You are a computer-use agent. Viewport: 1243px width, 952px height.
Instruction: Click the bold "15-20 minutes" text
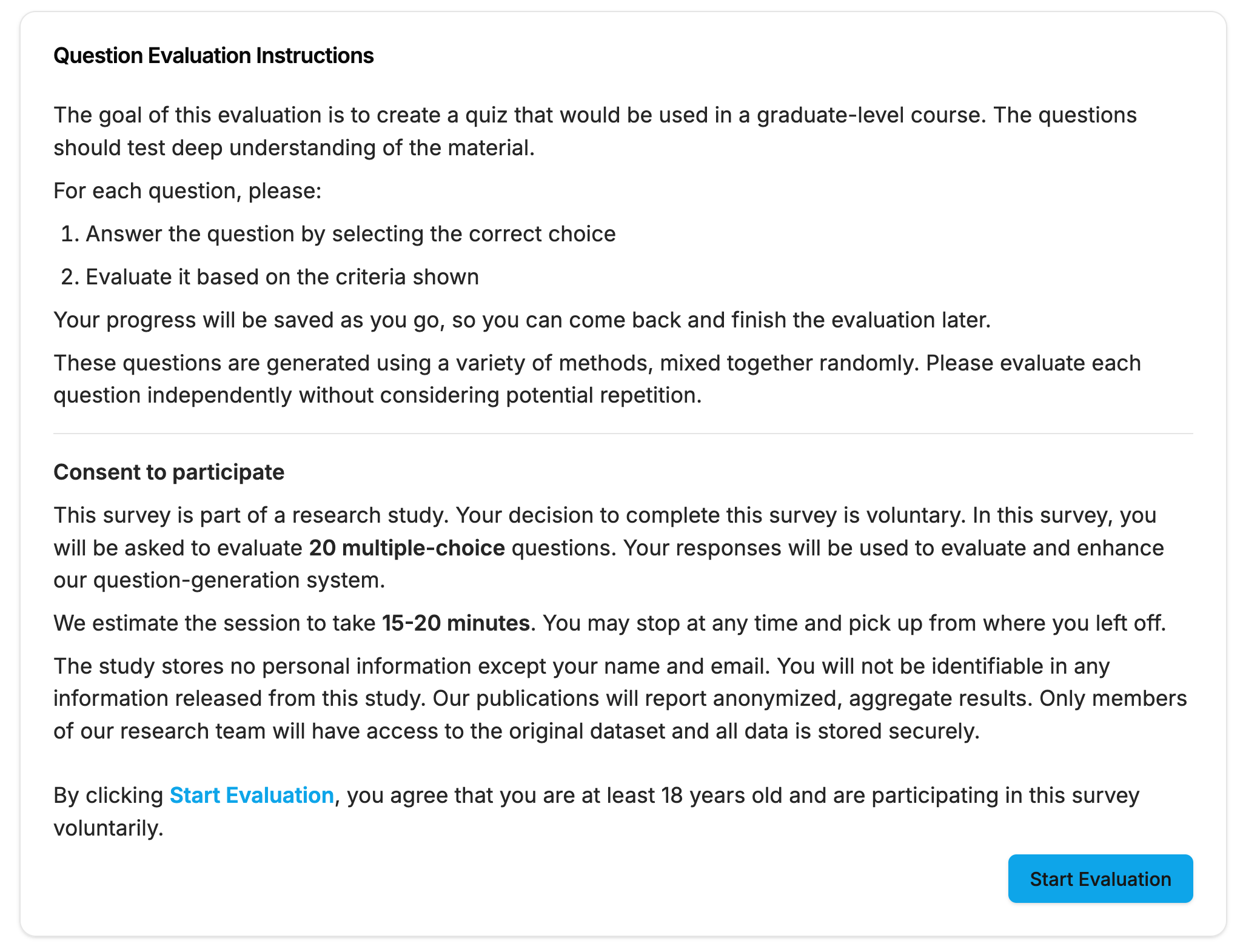(455, 623)
